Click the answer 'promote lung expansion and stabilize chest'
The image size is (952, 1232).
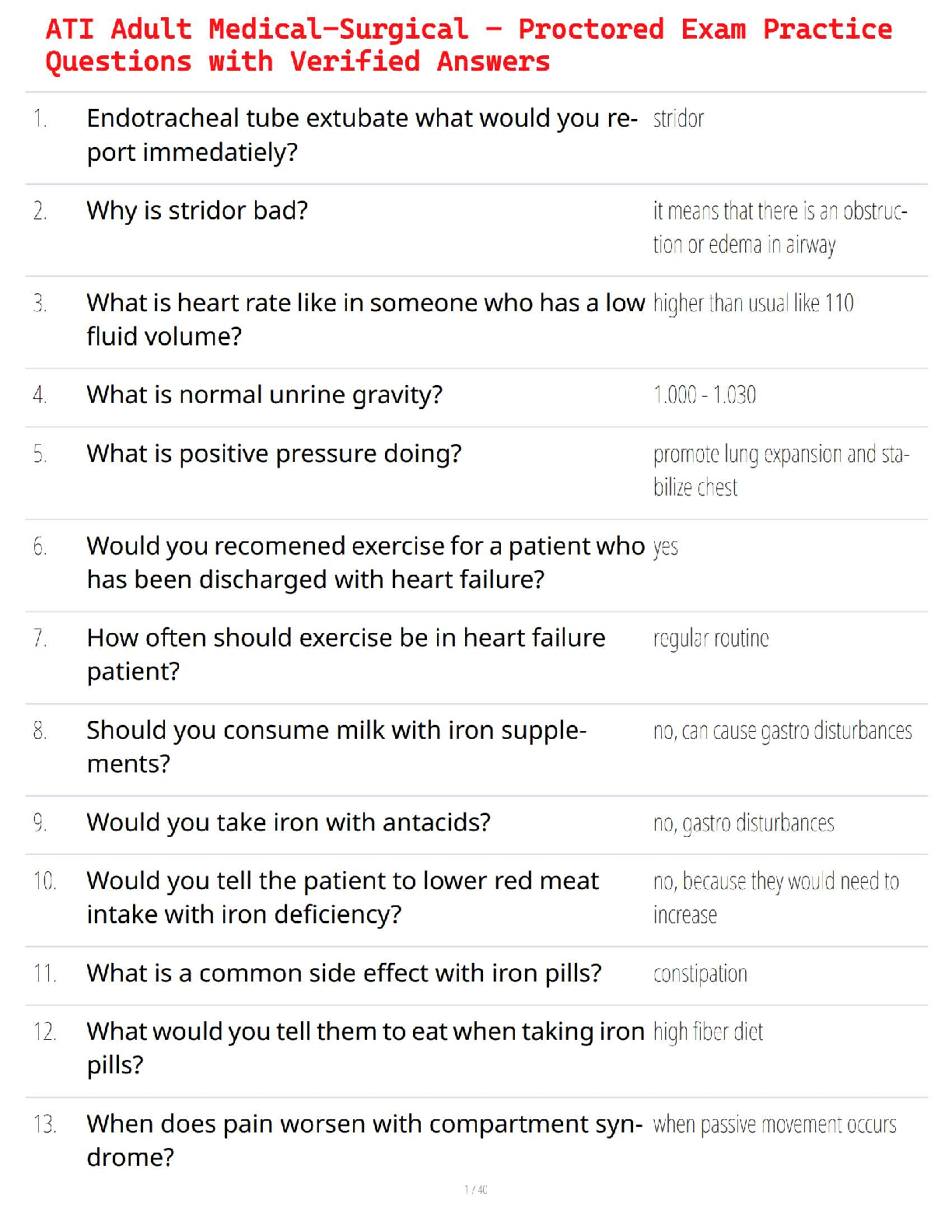(781, 470)
